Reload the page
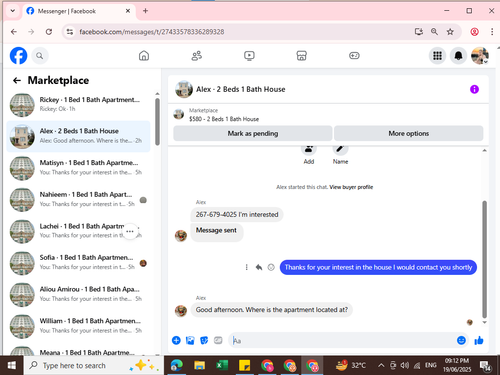Image resolution: width=500 pixels, height=375 pixels. point(49,32)
